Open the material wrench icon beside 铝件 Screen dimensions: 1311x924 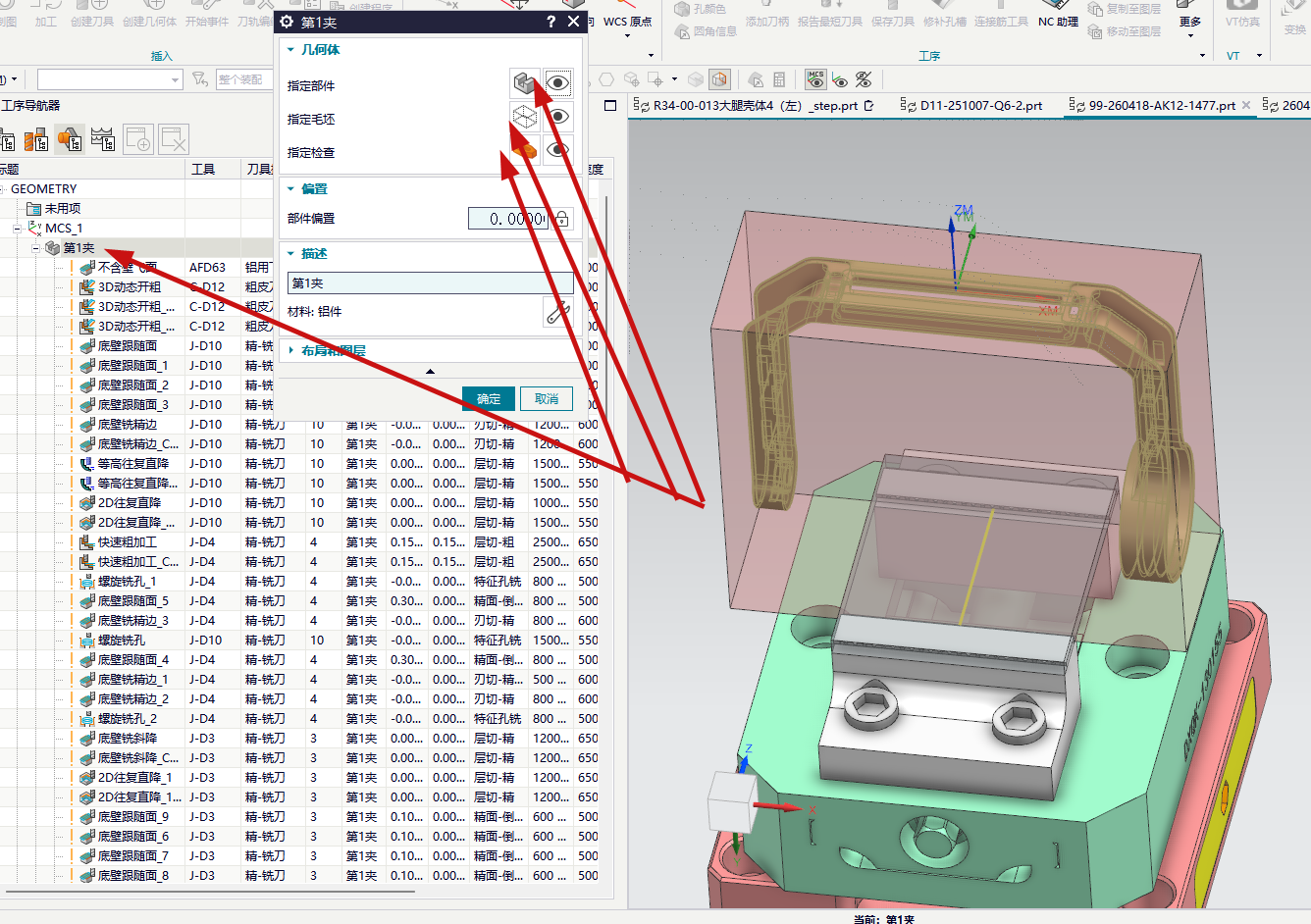(557, 312)
